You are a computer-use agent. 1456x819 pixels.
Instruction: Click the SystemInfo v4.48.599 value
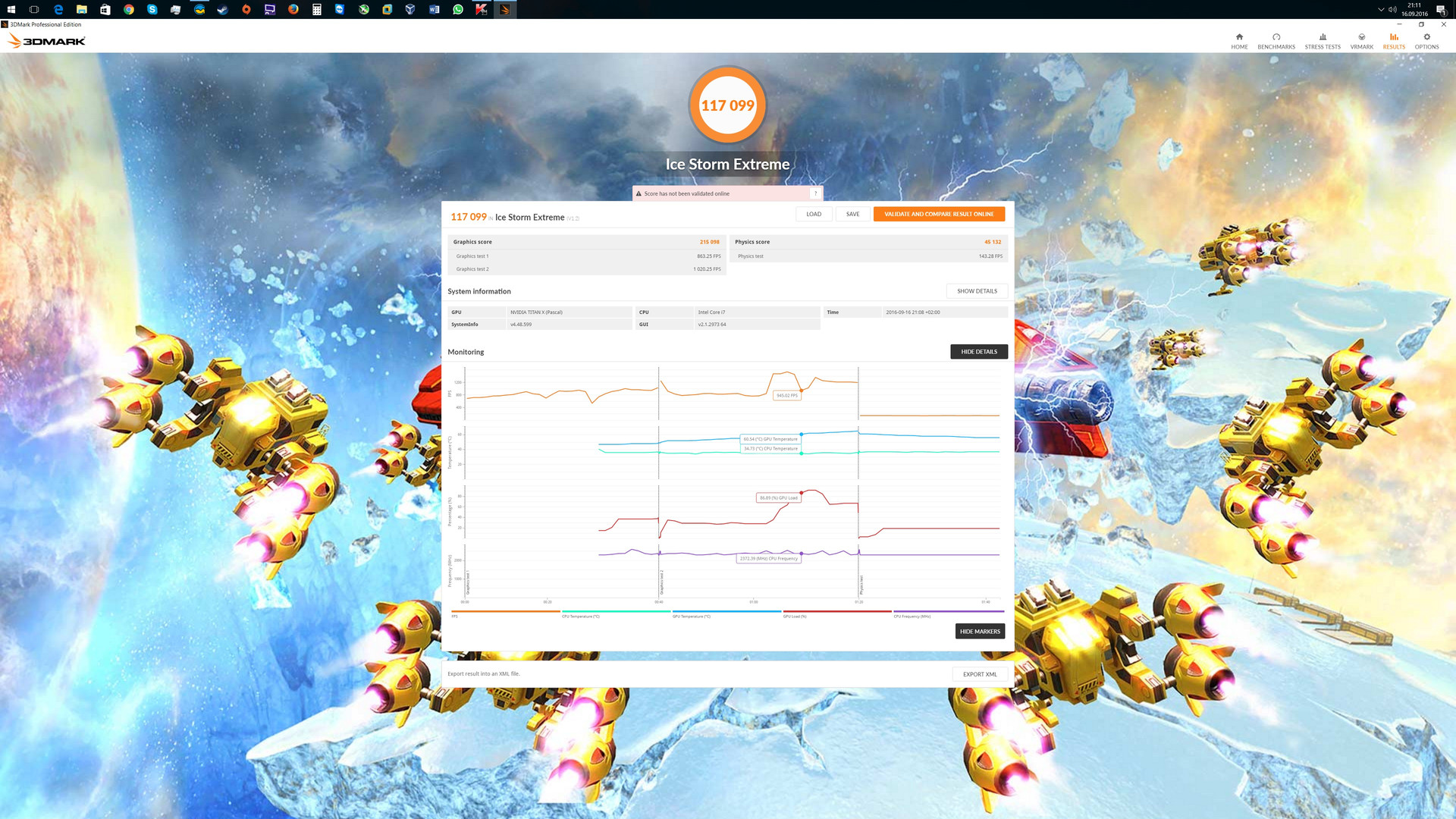521,325
